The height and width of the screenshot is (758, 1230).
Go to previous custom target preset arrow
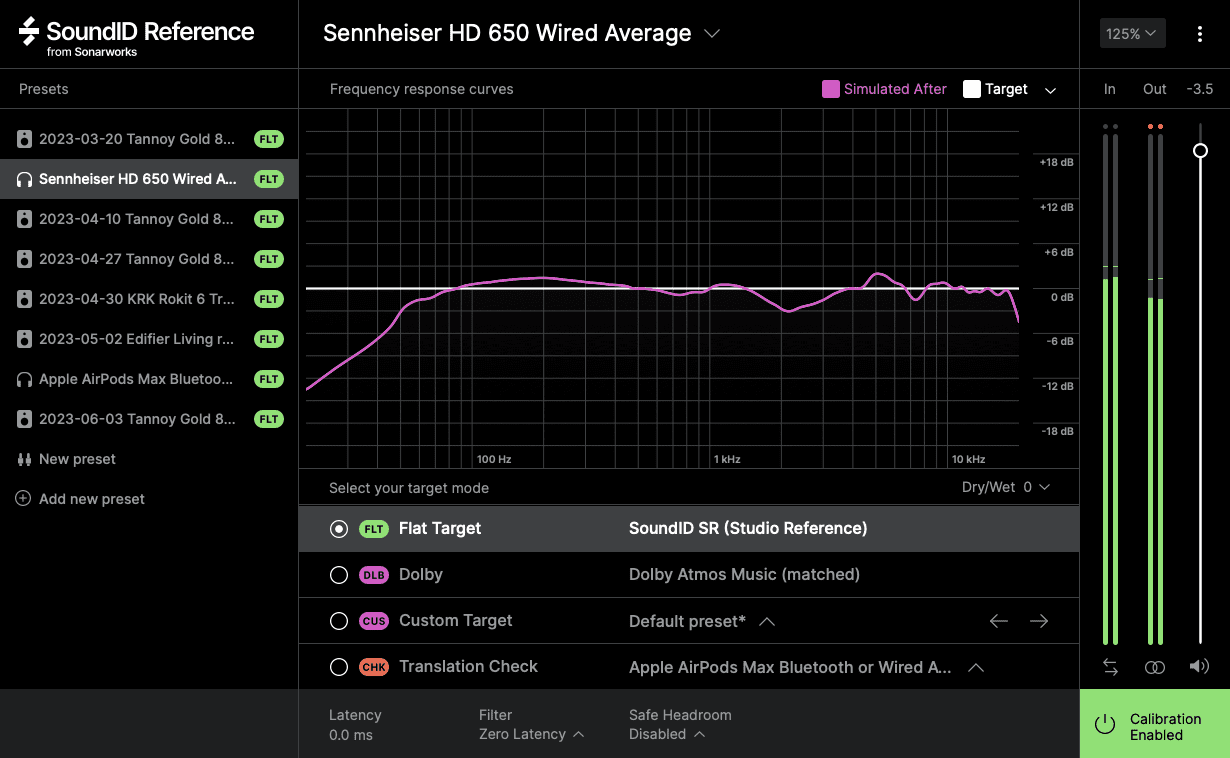pos(998,621)
